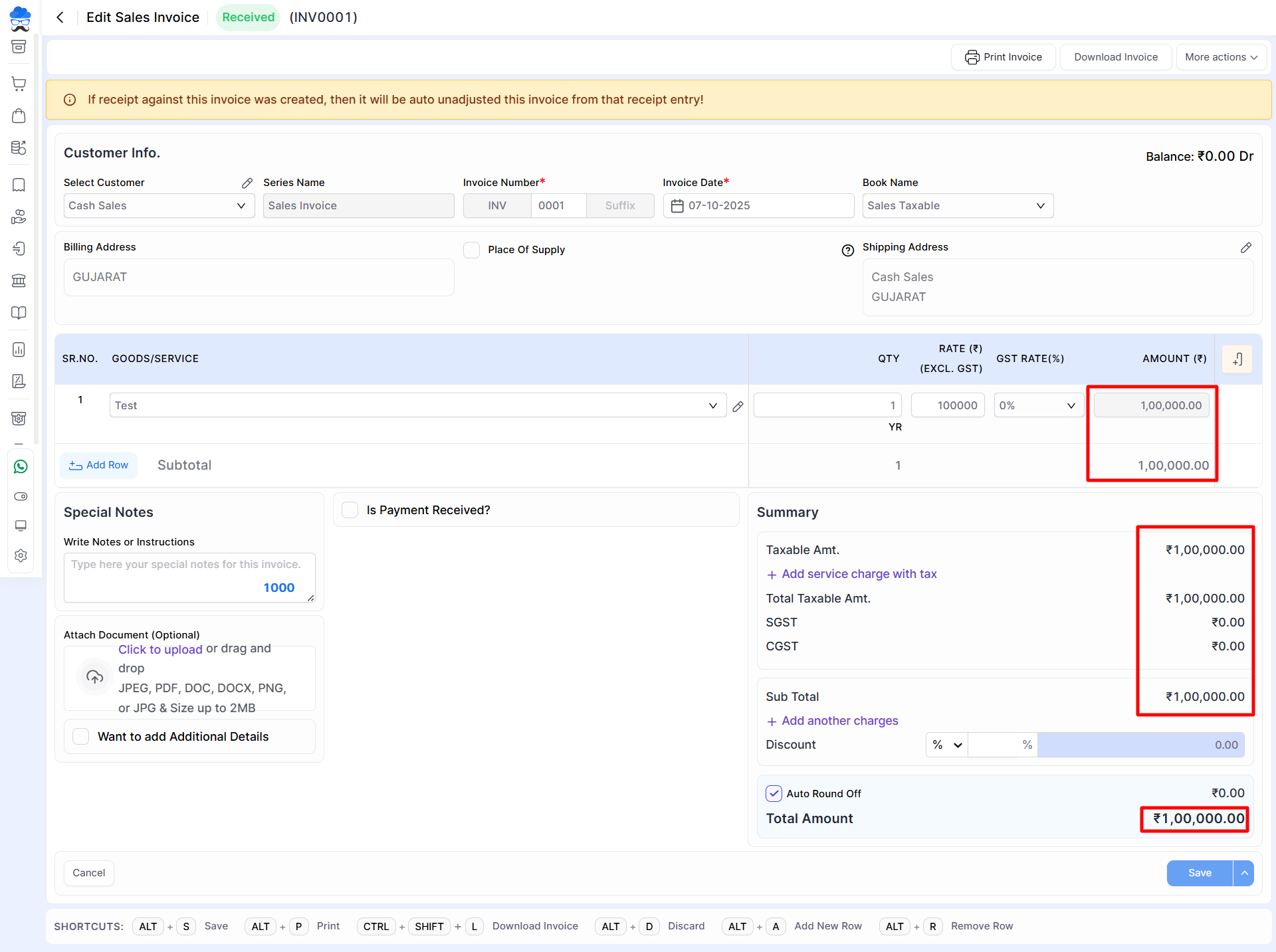Open the More actions menu

coord(1220,57)
